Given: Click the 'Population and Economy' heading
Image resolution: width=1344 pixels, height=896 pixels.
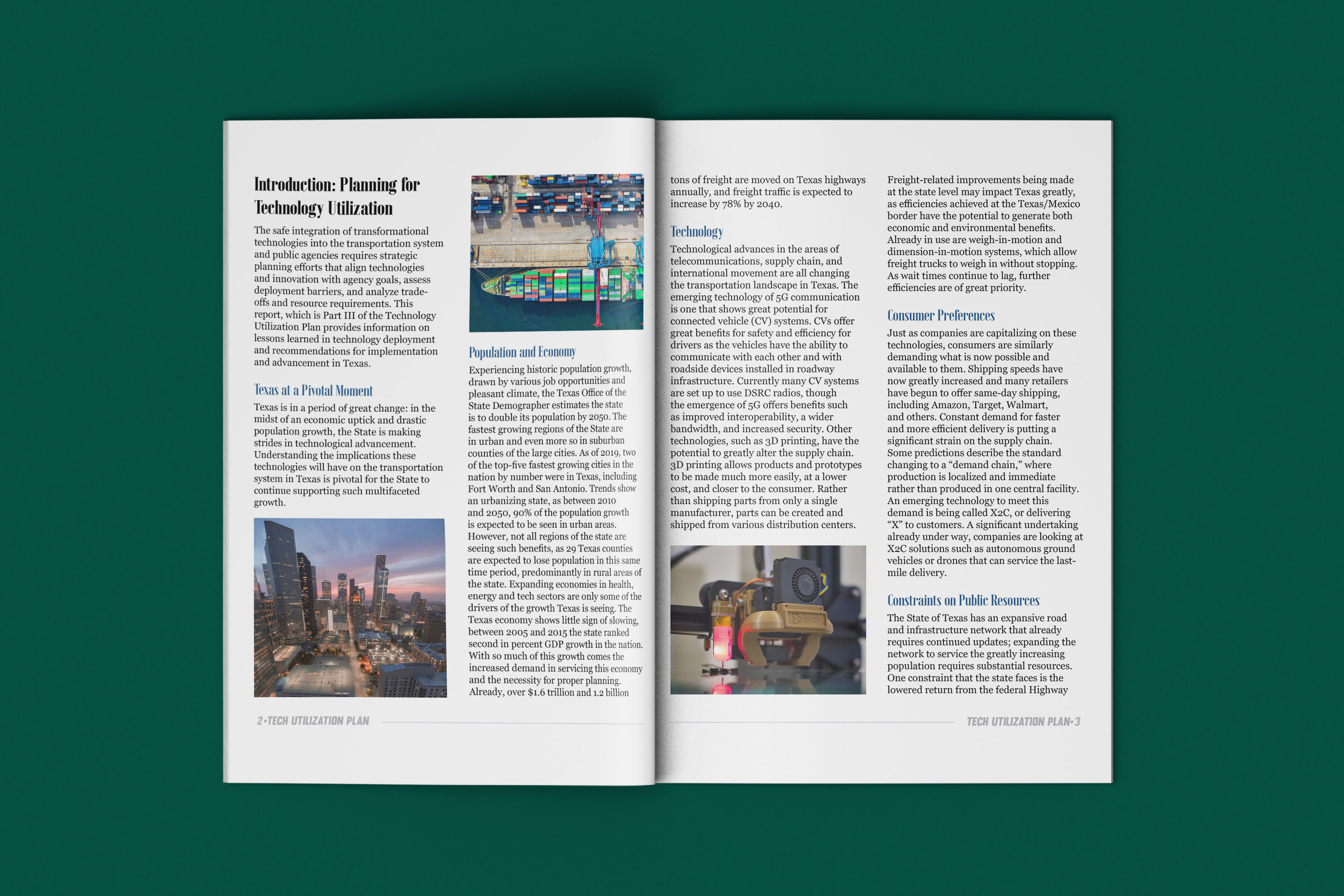Looking at the screenshot, I should coord(522,352).
